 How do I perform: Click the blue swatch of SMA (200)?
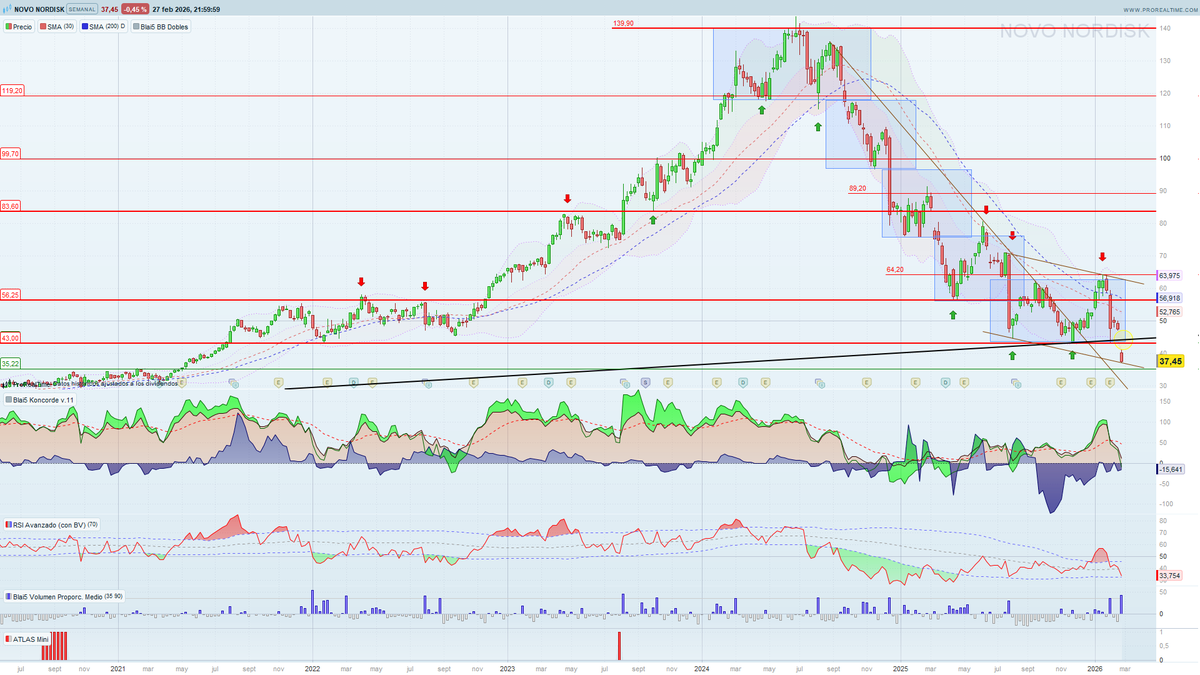pyautogui.click(x=86, y=26)
